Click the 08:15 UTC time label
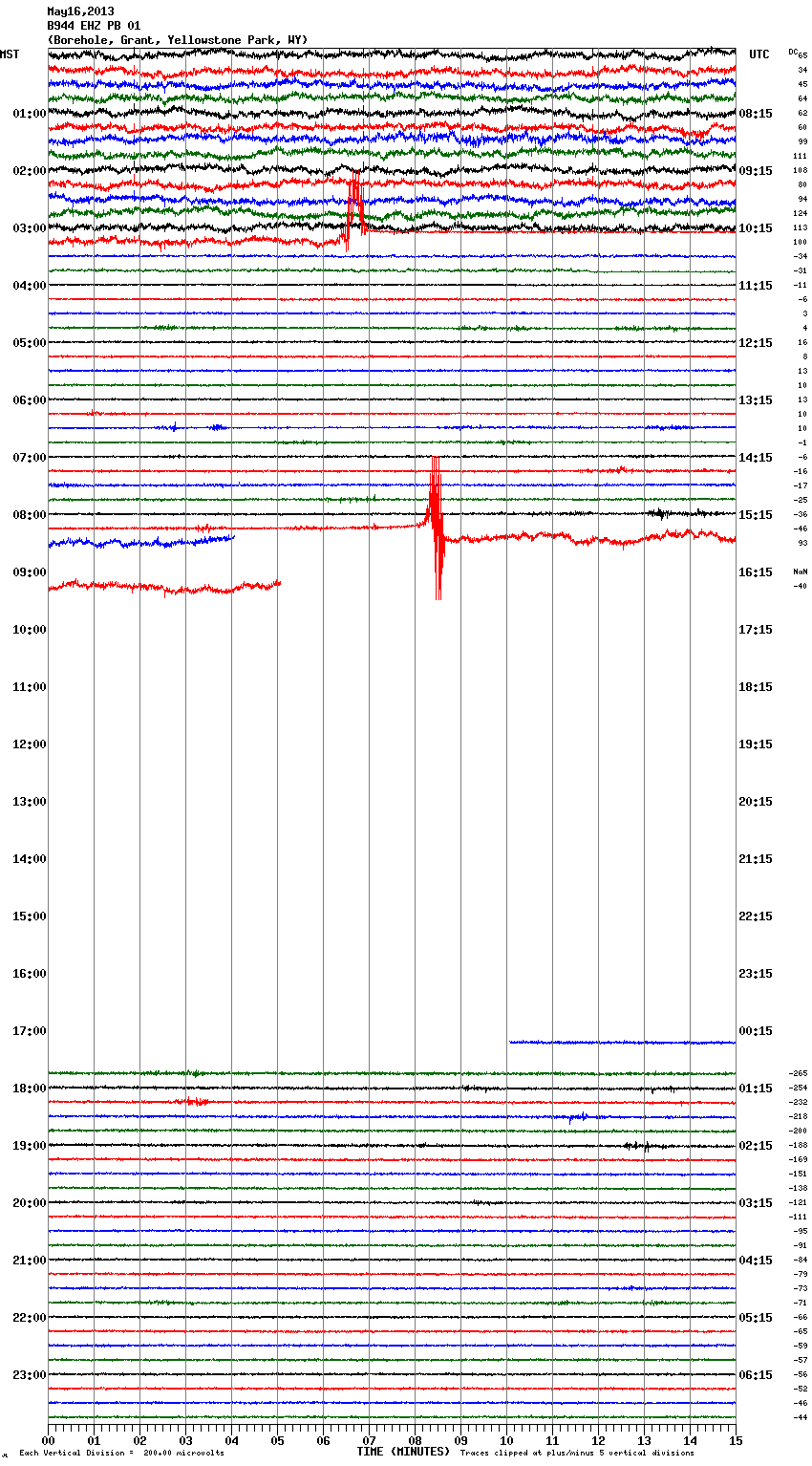Viewport: 812px width, 1466px height. click(x=756, y=114)
